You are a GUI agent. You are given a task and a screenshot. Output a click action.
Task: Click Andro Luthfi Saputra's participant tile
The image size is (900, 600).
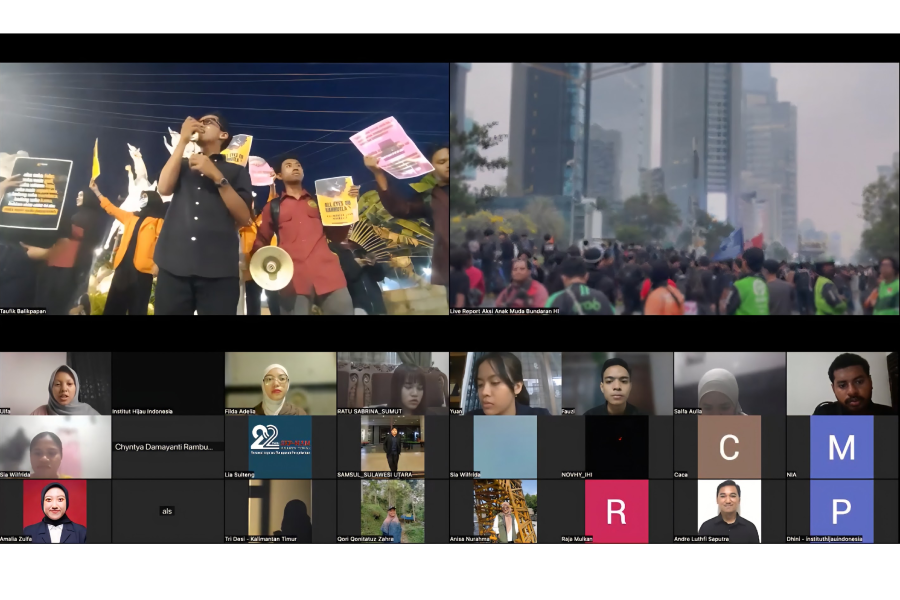click(x=730, y=512)
